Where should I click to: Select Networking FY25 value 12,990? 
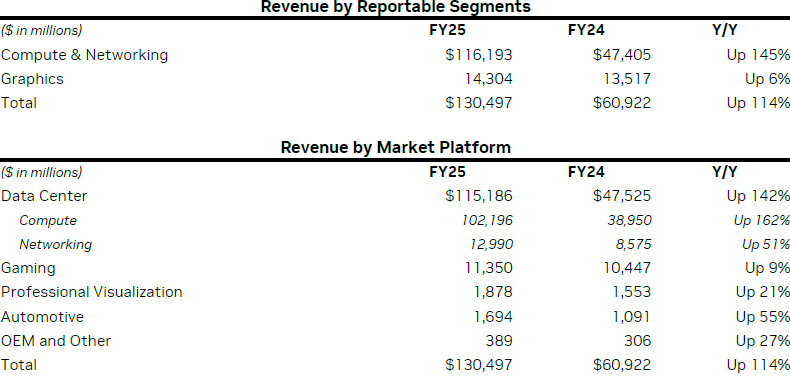coord(490,244)
